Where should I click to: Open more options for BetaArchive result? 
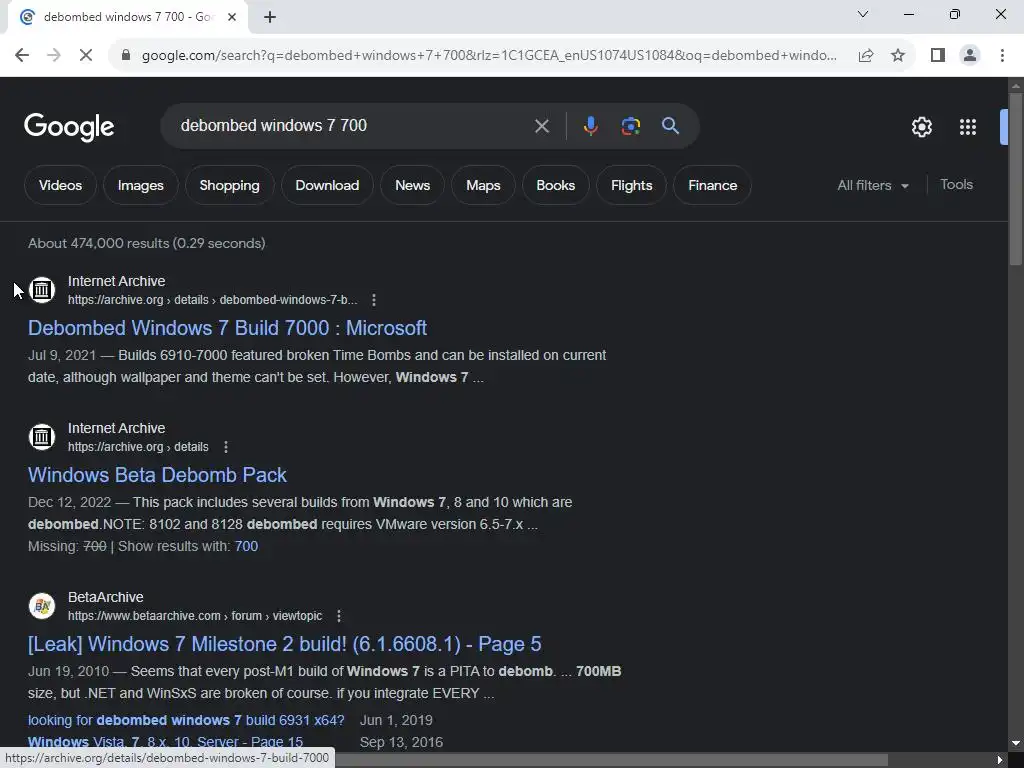coord(339,616)
